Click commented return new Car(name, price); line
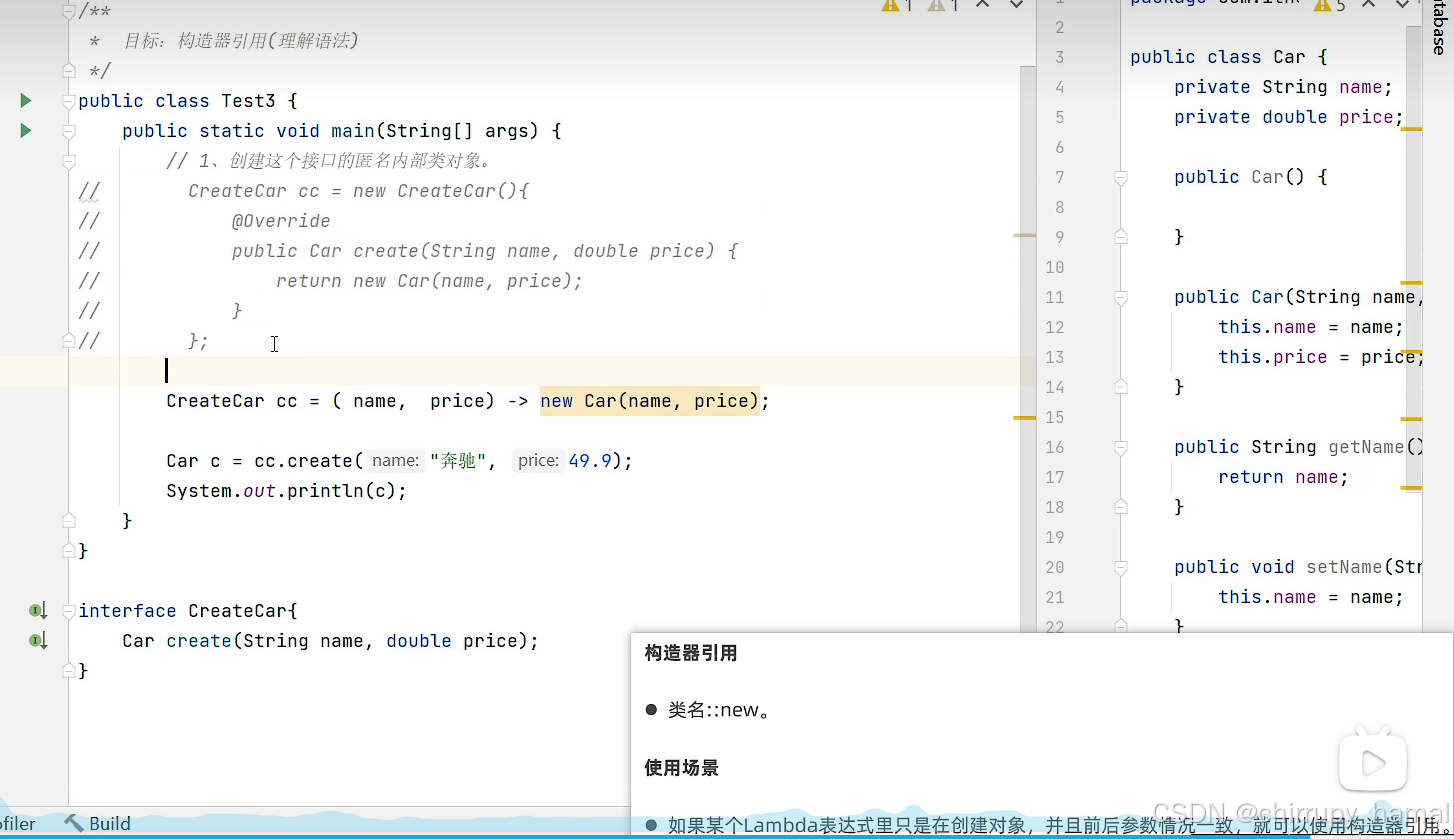 tap(429, 281)
